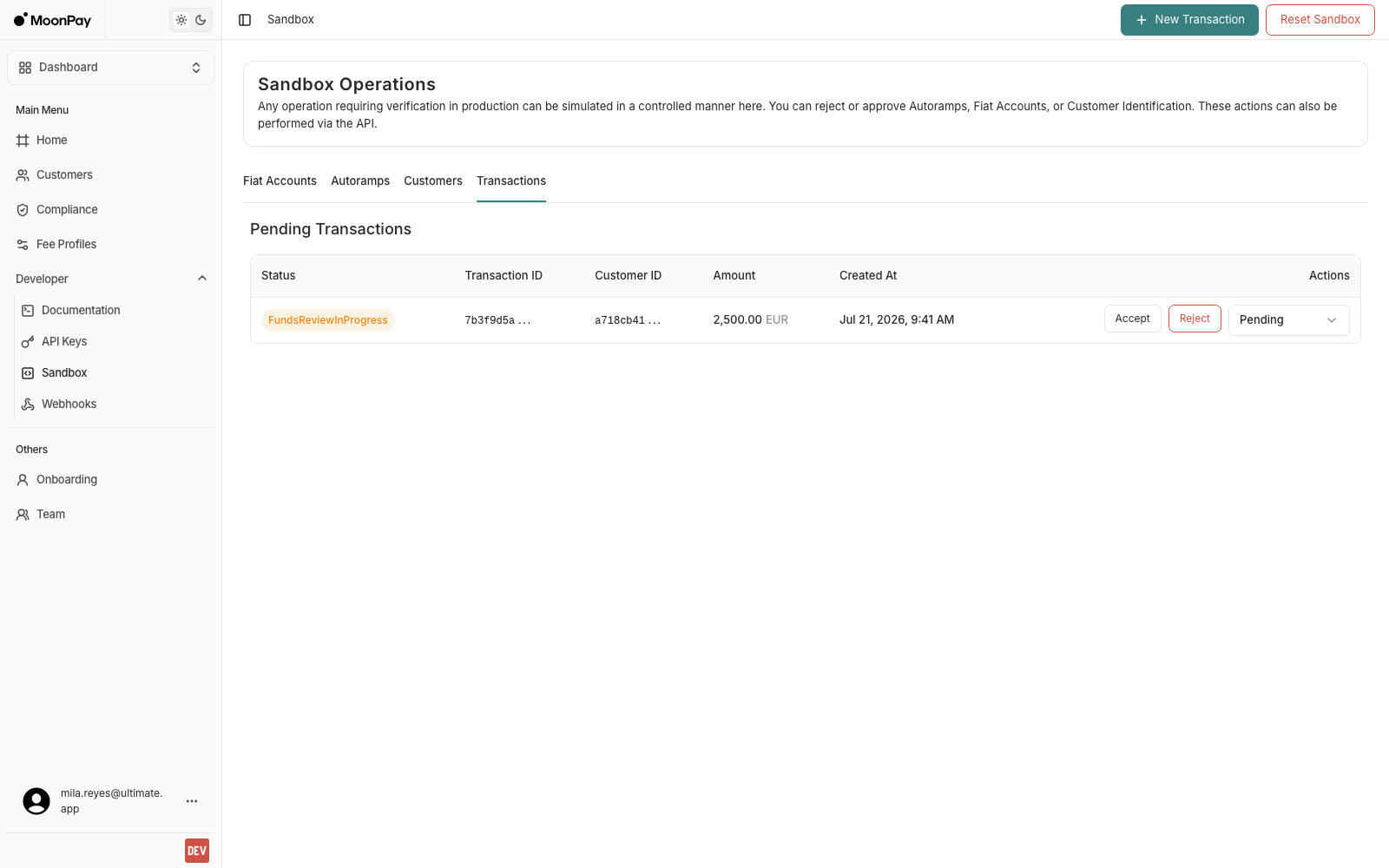Image resolution: width=1389 pixels, height=868 pixels.
Task: Click the Transaction ID column header
Action: point(504,276)
